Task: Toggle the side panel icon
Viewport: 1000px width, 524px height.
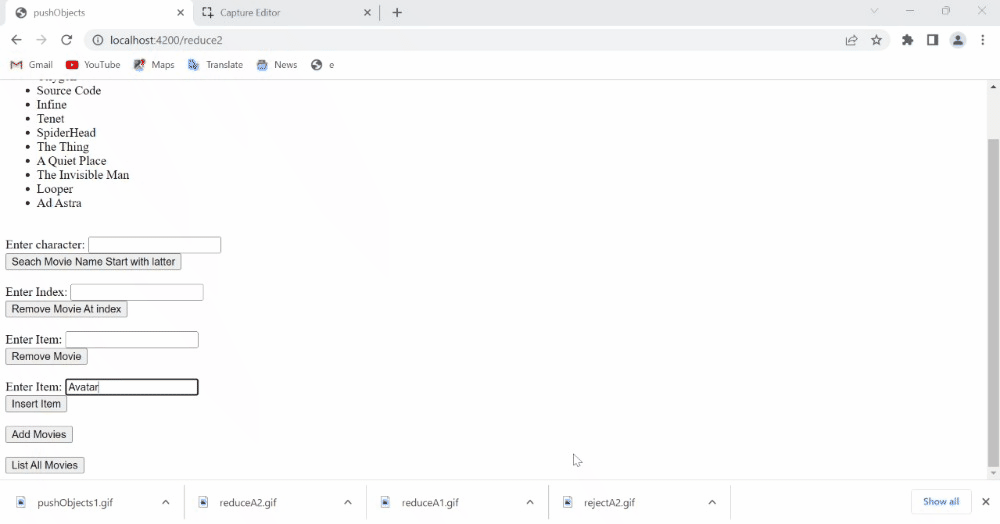Action: click(932, 40)
